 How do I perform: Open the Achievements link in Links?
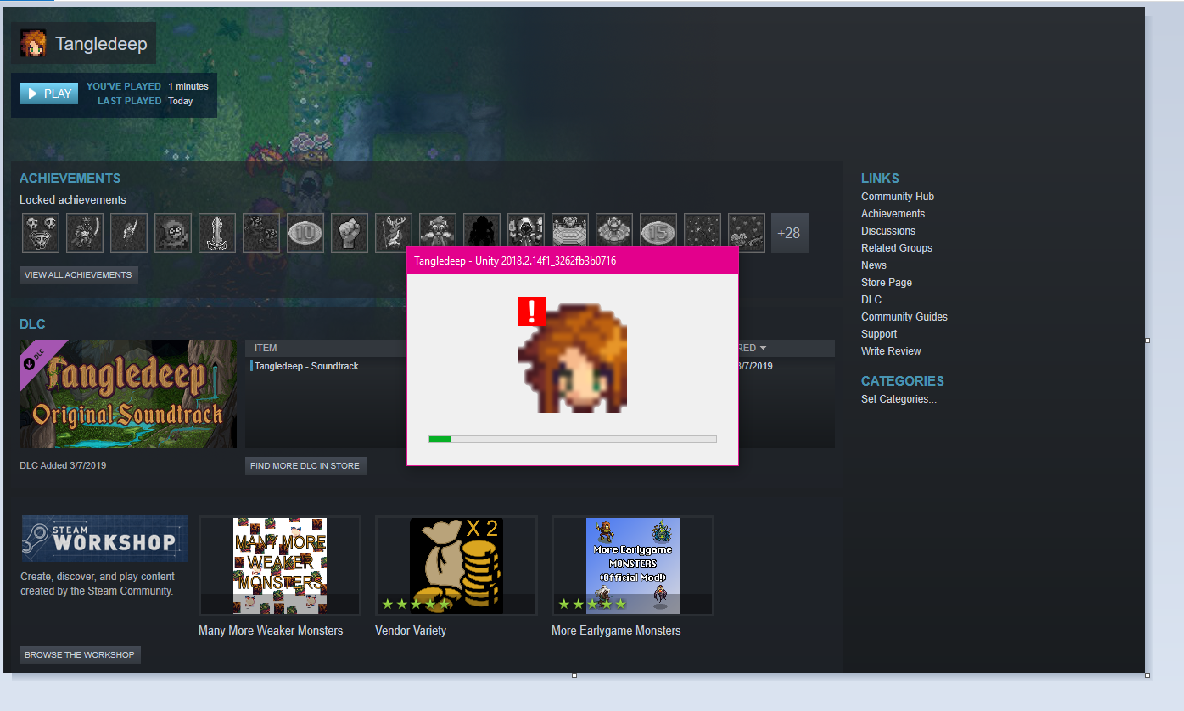(x=893, y=214)
